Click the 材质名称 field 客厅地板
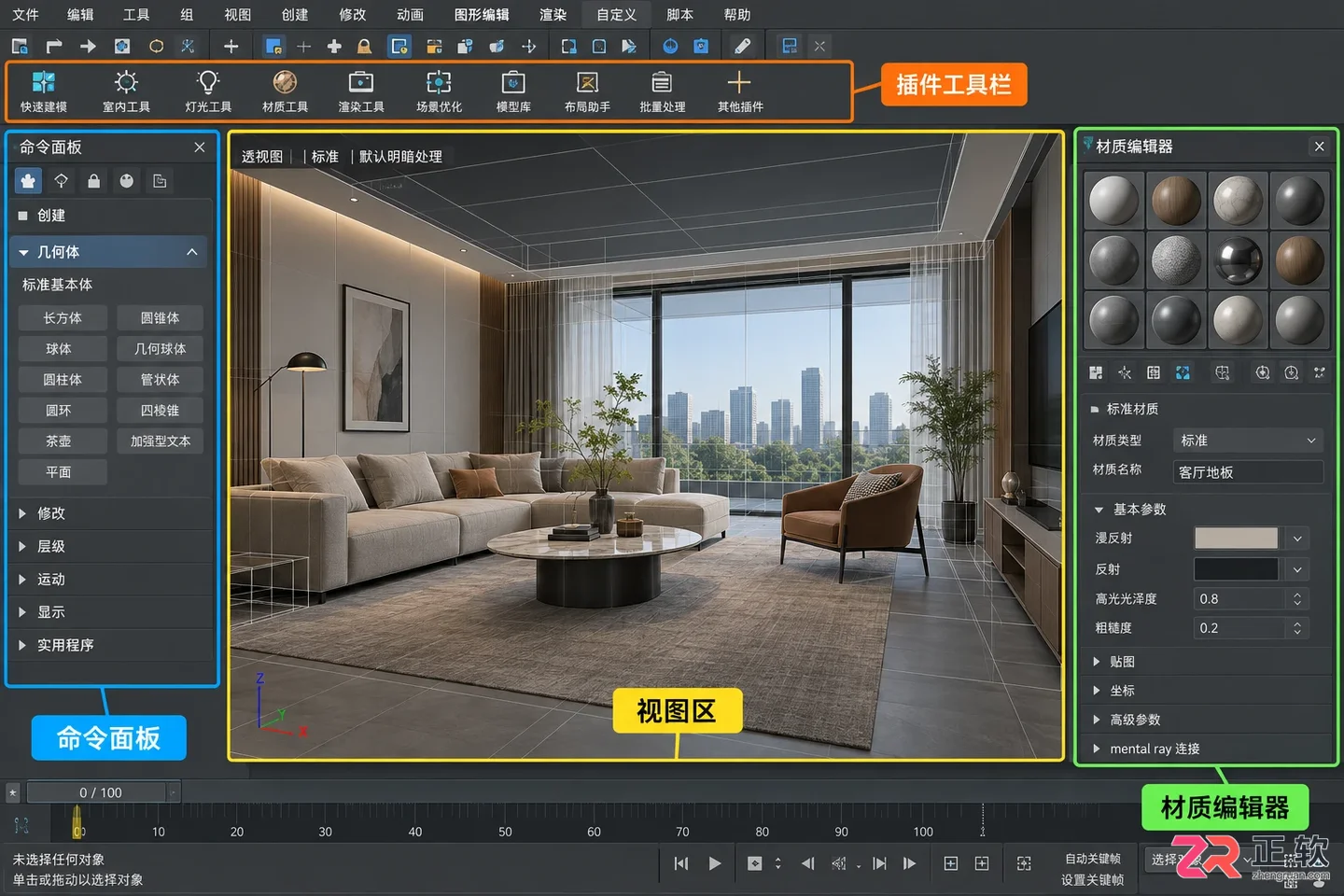This screenshot has width=1344, height=896. [x=1248, y=472]
